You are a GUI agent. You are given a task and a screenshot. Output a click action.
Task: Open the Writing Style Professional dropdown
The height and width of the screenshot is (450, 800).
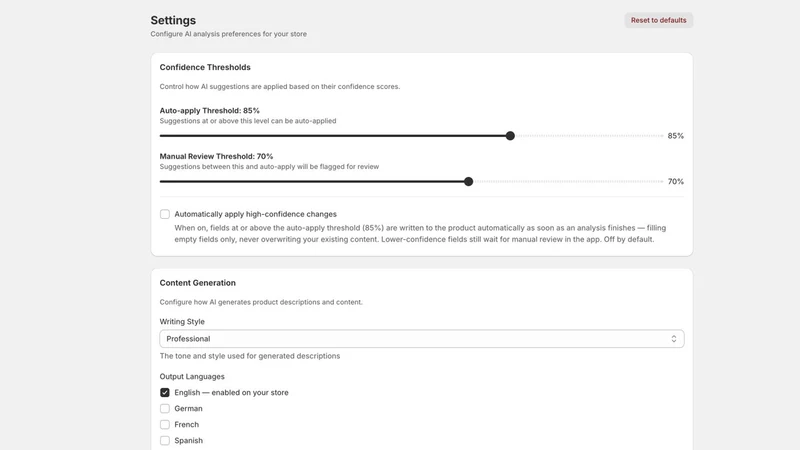tap(421, 339)
